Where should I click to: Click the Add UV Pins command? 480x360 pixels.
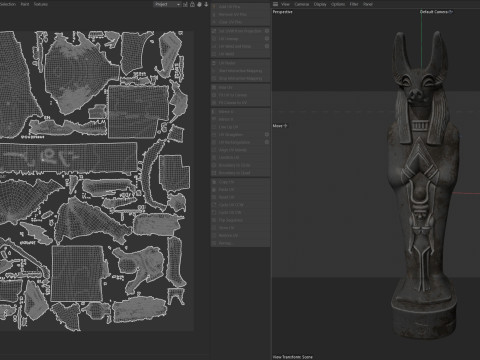240,6
